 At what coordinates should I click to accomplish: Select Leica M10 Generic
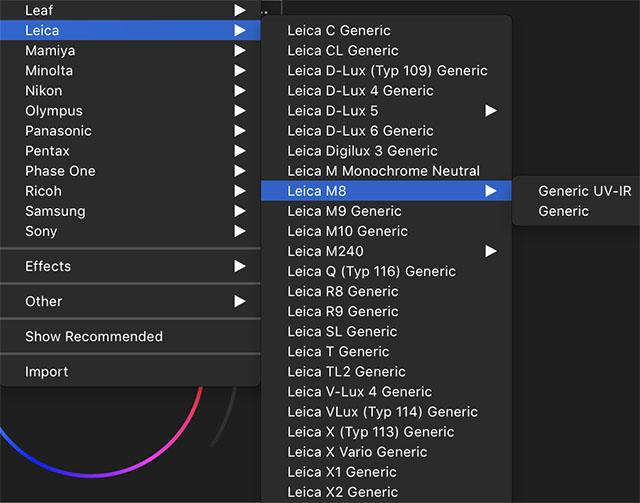click(x=386, y=231)
